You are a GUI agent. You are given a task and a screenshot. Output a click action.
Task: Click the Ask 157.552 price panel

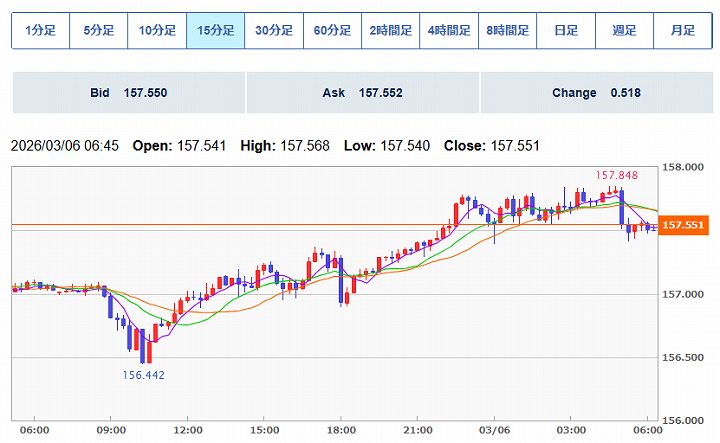362,93
